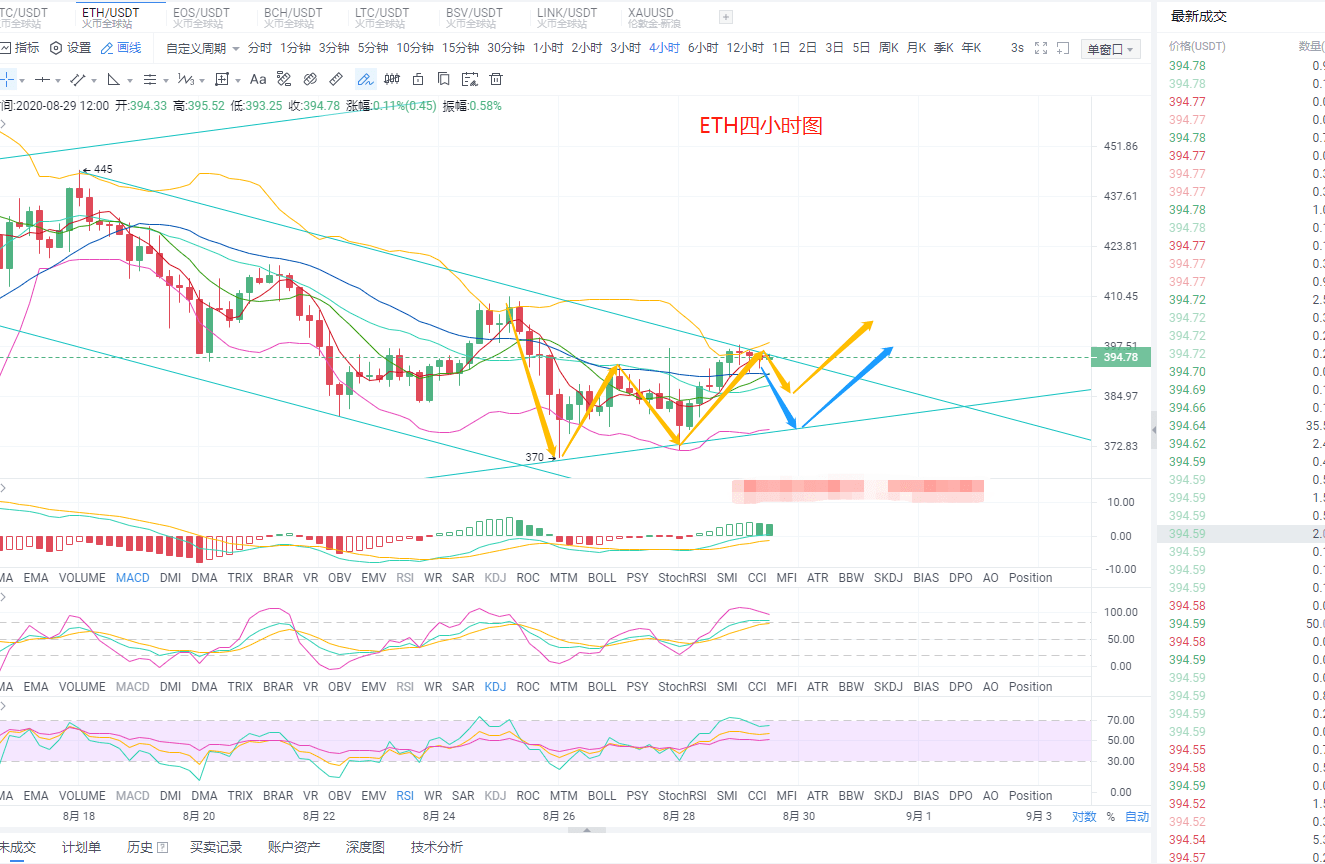The image size is (1325, 864).
Task: Click the candlestick icon in the drawing toolbar
Action: pos(392,79)
